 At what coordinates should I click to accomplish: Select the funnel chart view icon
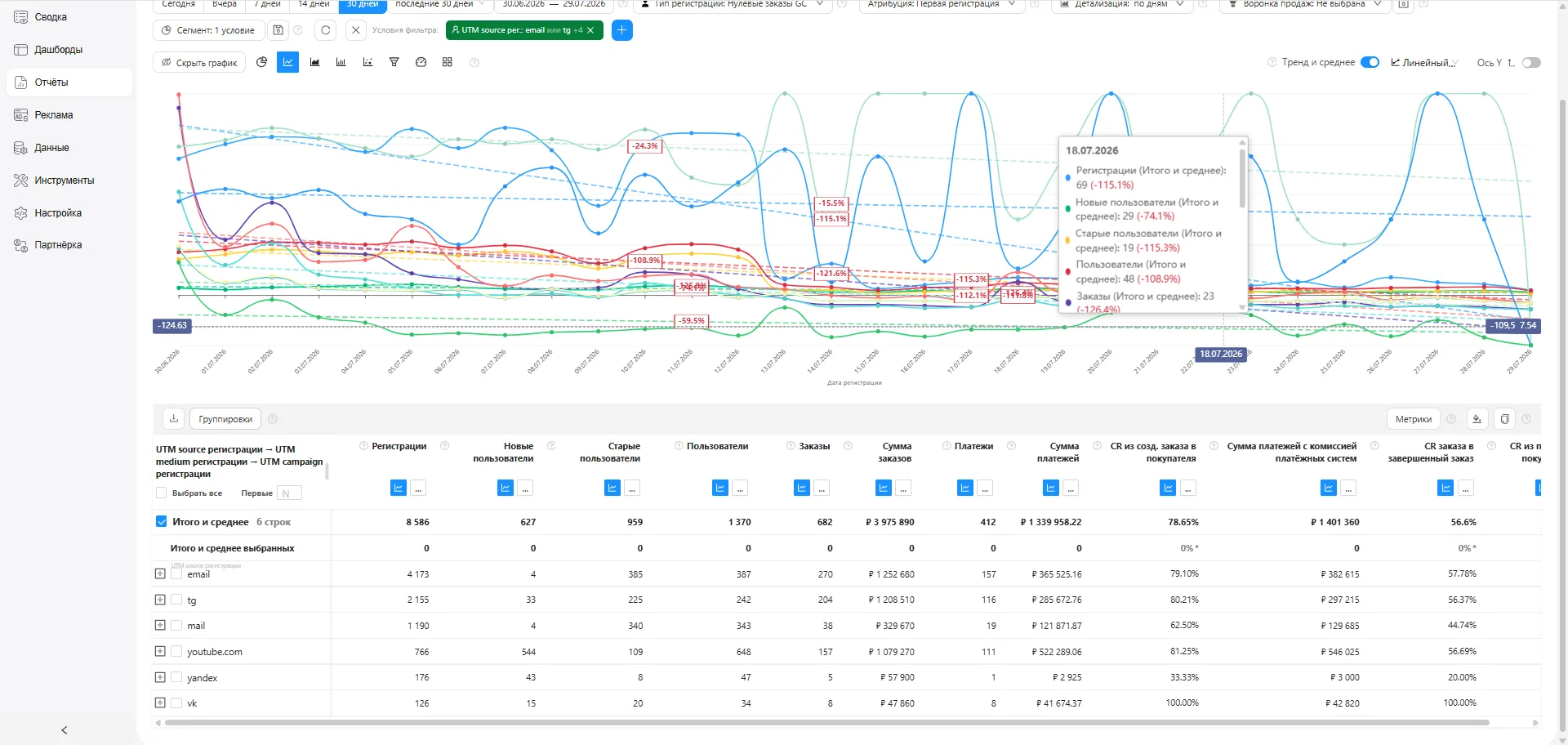pyautogui.click(x=394, y=62)
